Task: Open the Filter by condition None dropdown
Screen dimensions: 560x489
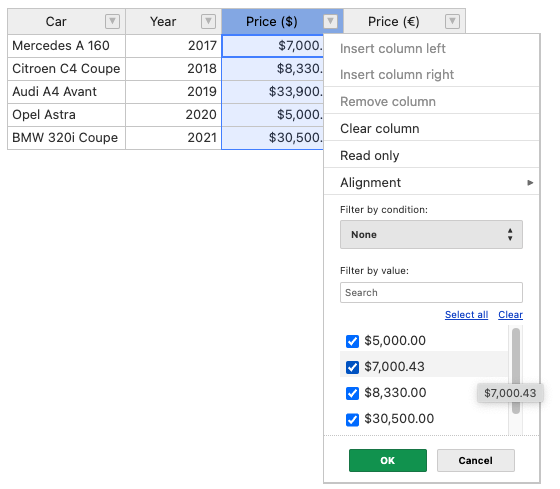Action: point(431,235)
